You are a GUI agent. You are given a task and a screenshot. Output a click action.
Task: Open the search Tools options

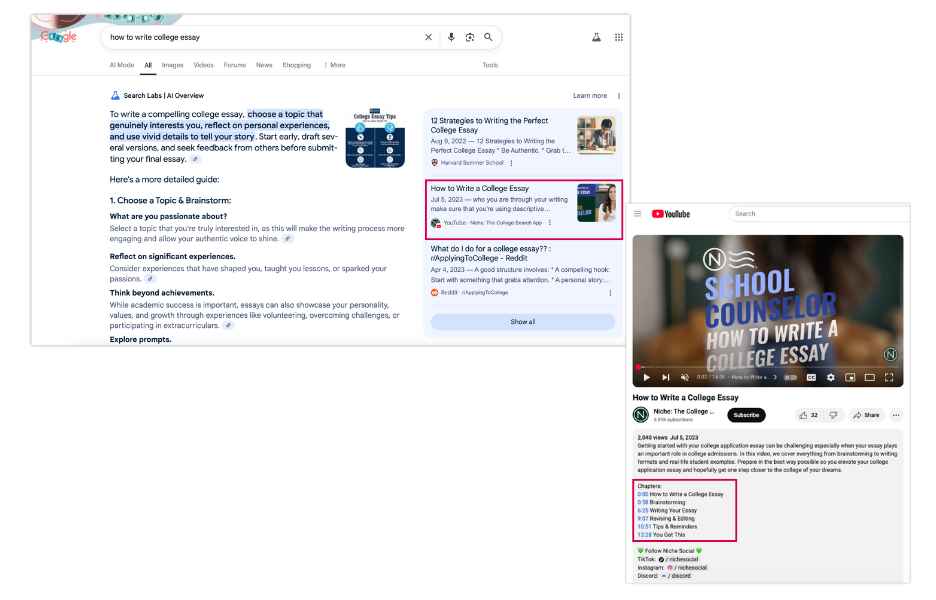click(490, 65)
